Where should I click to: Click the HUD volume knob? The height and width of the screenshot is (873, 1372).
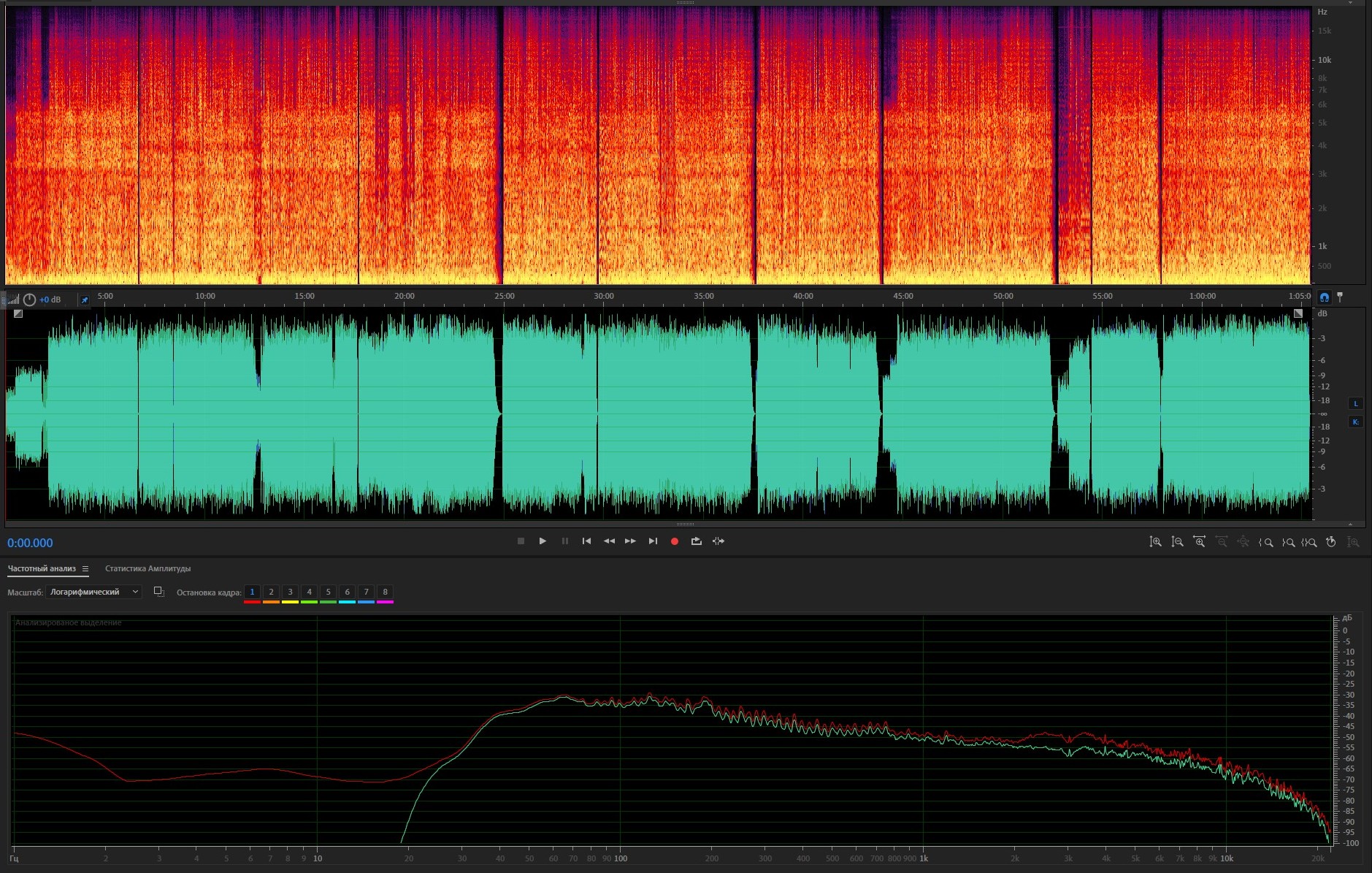coord(29,300)
